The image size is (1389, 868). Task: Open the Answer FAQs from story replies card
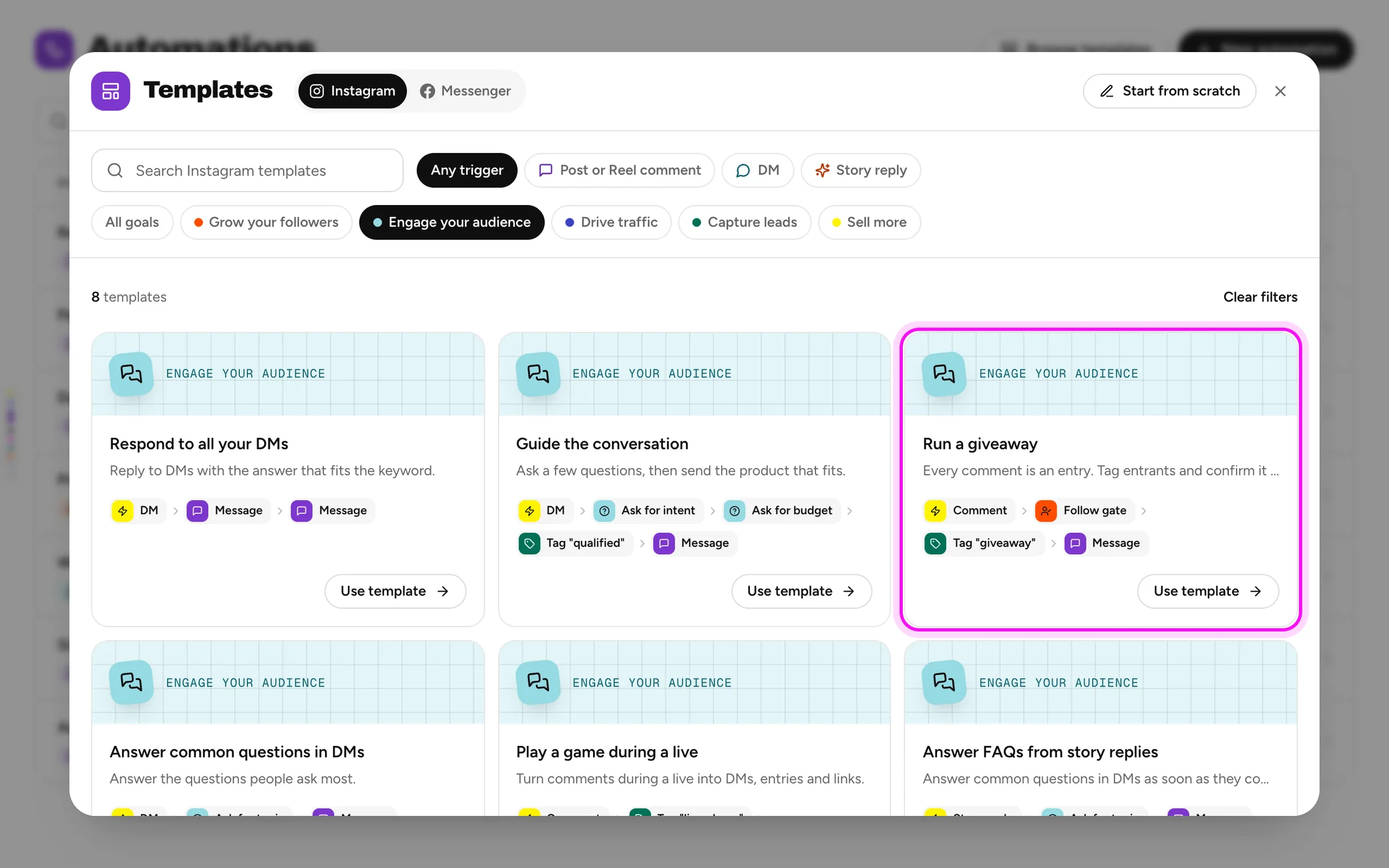coord(1101,728)
